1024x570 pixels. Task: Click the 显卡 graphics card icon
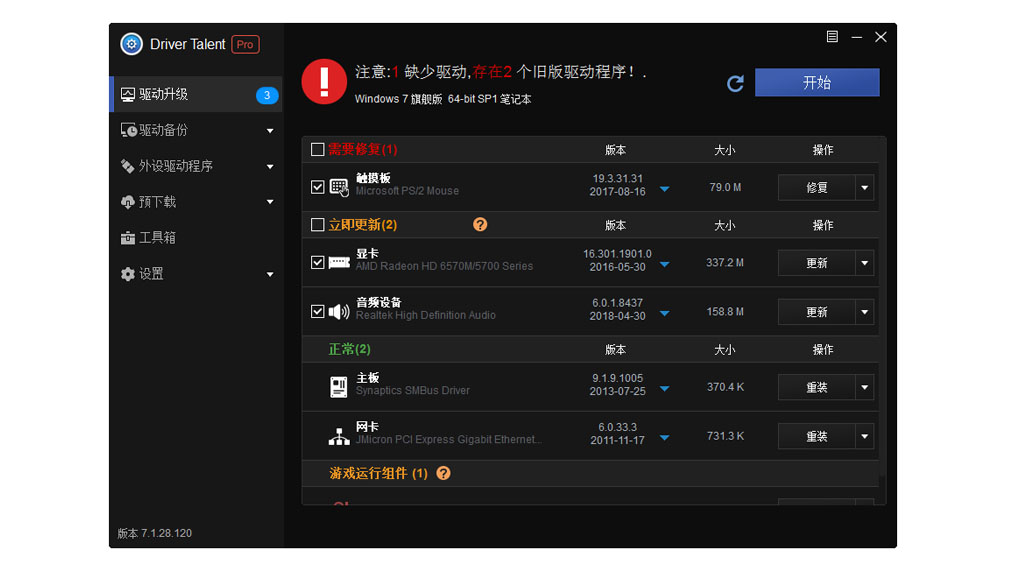339,262
